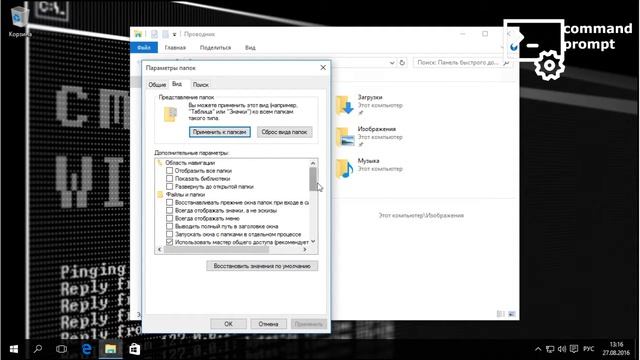Select the Изображения folder icon
Viewport: 640px width, 360px height.
point(344,137)
